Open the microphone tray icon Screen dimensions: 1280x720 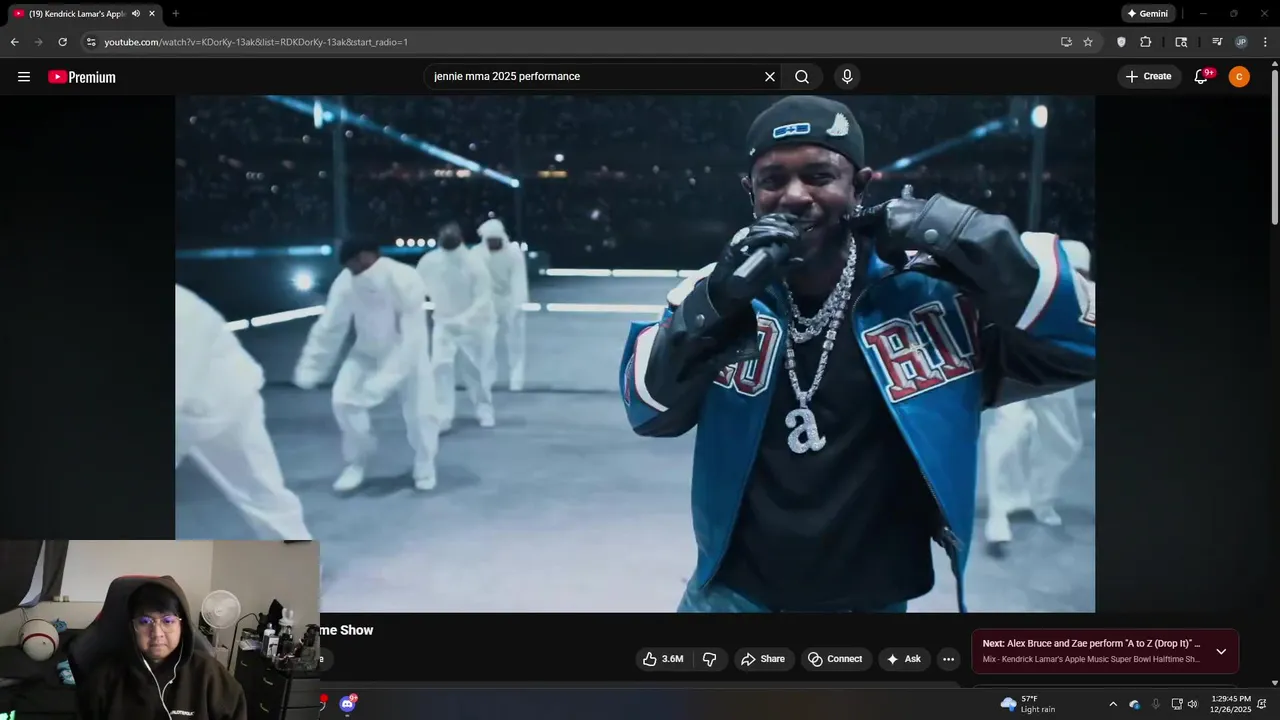[x=1156, y=704]
